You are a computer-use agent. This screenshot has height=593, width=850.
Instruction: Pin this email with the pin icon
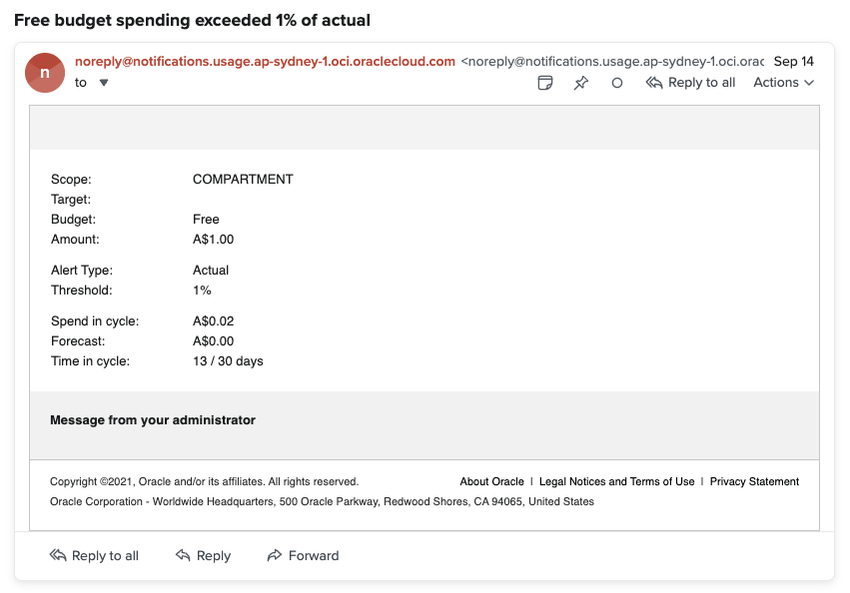(581, 83)
